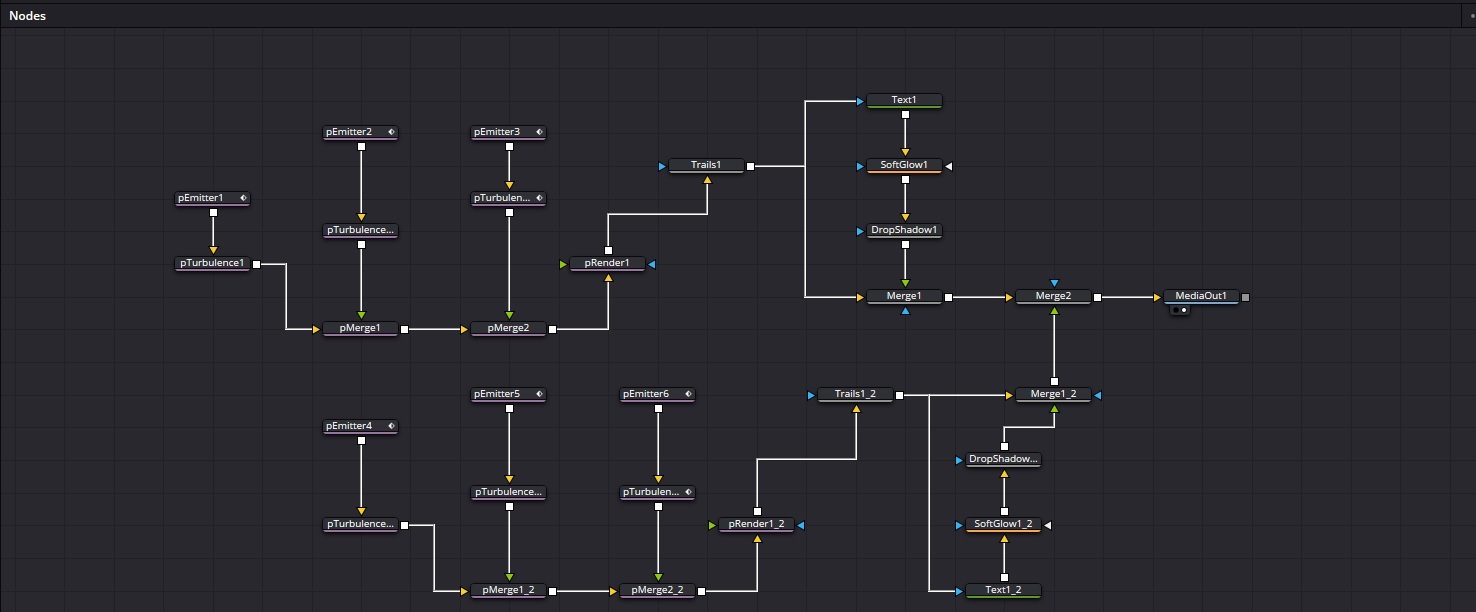
Task: Click the blue mask arrow above Merge2
Action: click(x=1054, y=283)
